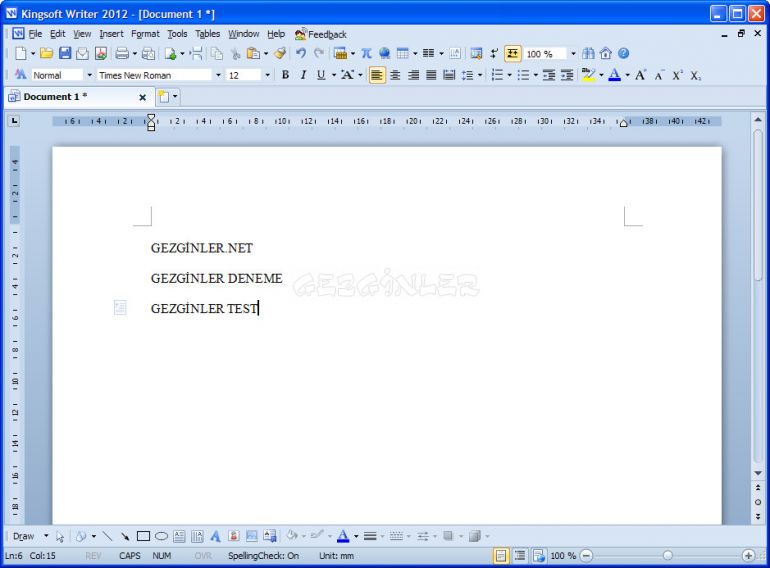Expand the line spacing dropdown arrow
Image resolution: width=770 pixels, height=568 pixels.
(480, 75)
